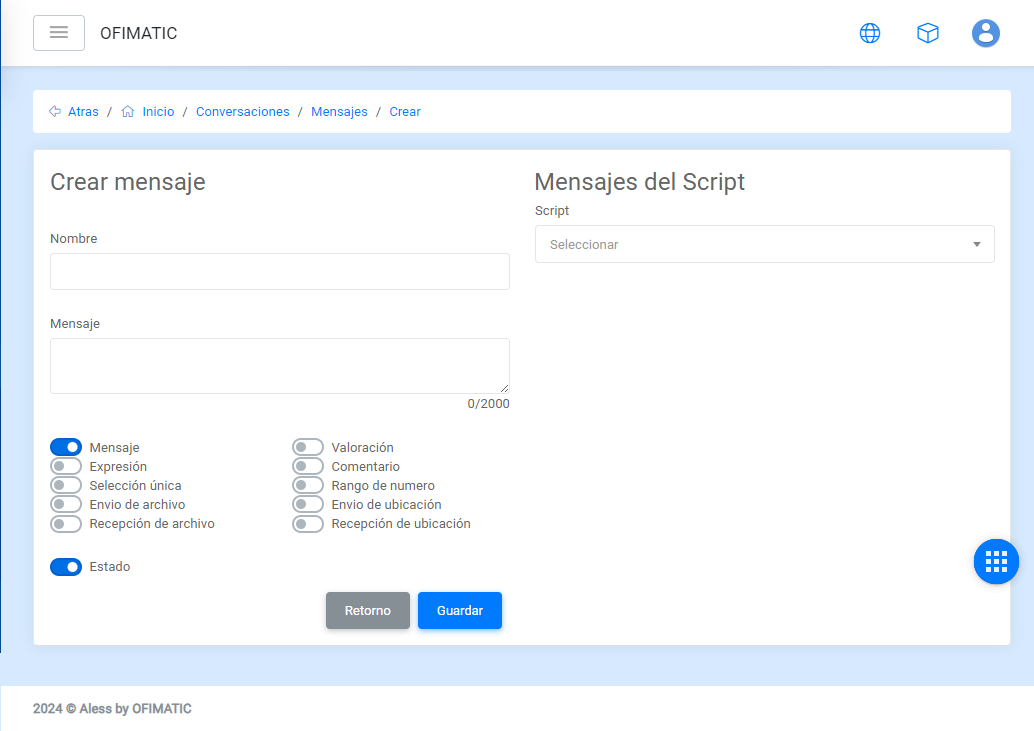Click the home icon in breadcrumb

coord(128,112)
